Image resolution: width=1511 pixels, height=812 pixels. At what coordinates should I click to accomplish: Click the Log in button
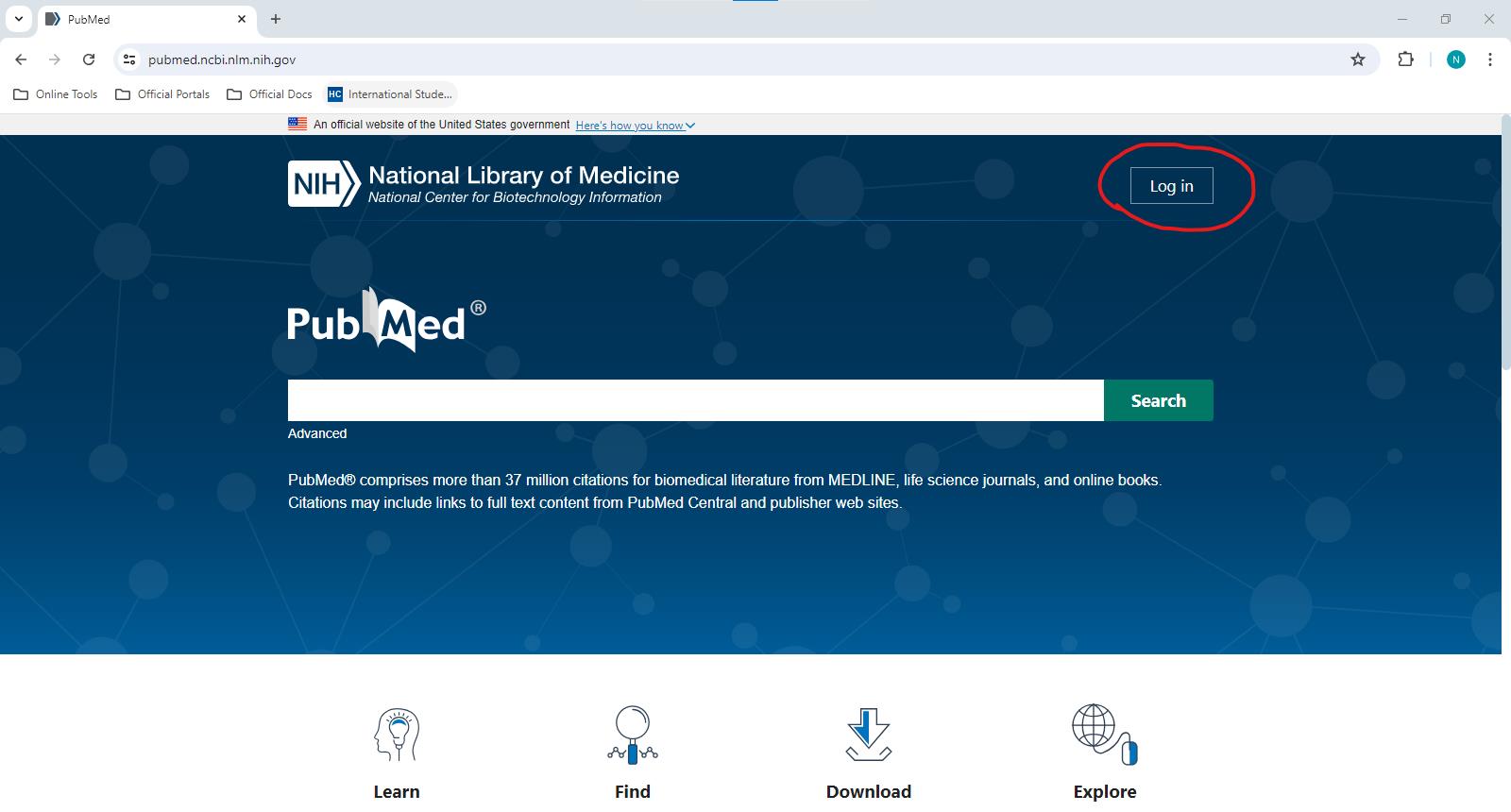pyautogui.click(x=1172, y=186)
